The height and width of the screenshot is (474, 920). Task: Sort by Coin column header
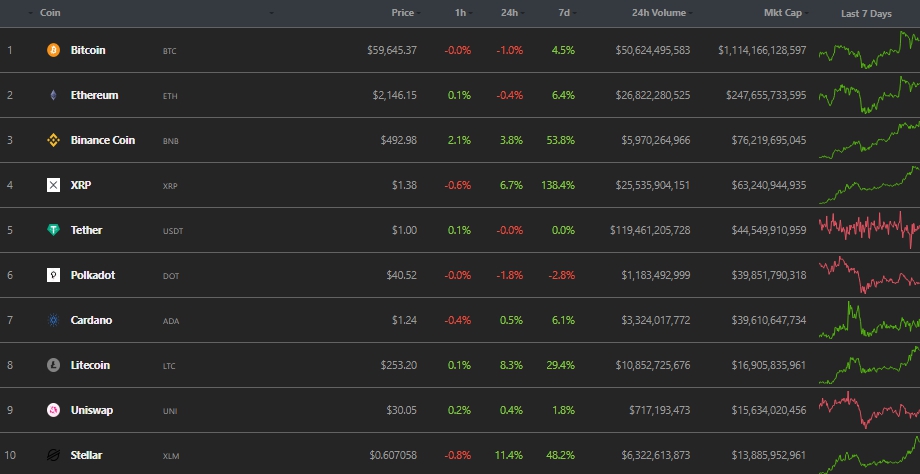click(x=49, y=13)
